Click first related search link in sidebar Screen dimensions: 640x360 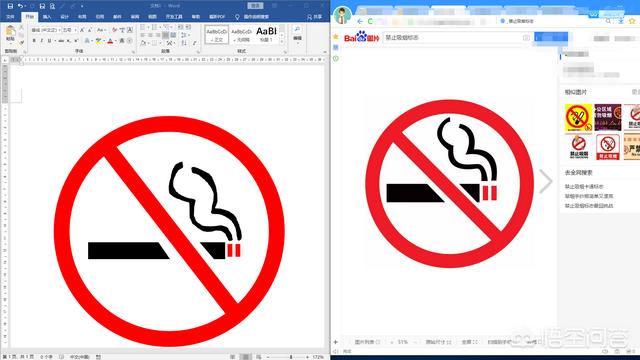(584, 187)
